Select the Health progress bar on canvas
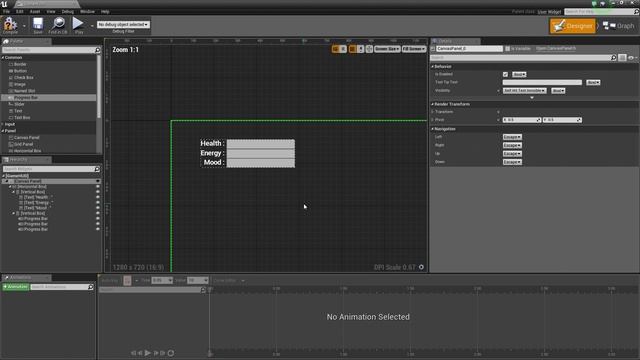This screenshot has width=640, height=360. pos(260,143)
